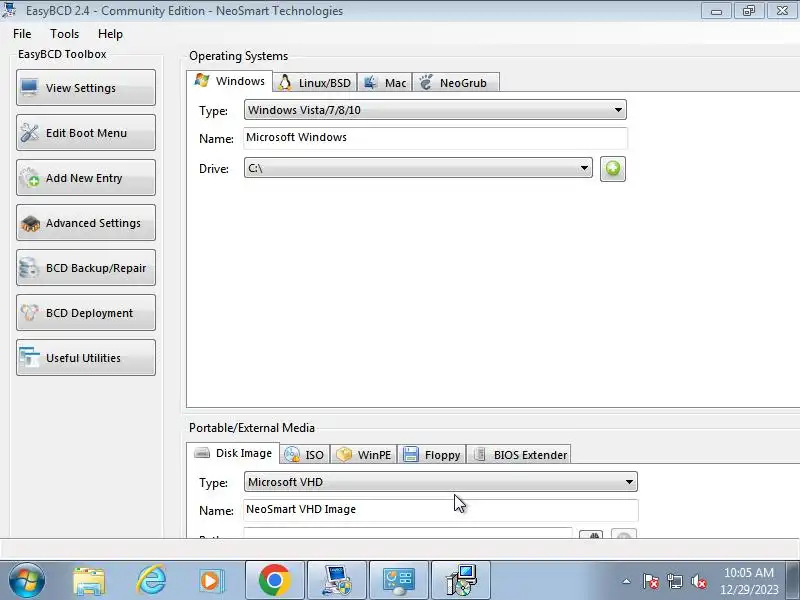Open the Windows Start menu
Viewport: 800px width, 600px height.
click(x=26, y=581)
